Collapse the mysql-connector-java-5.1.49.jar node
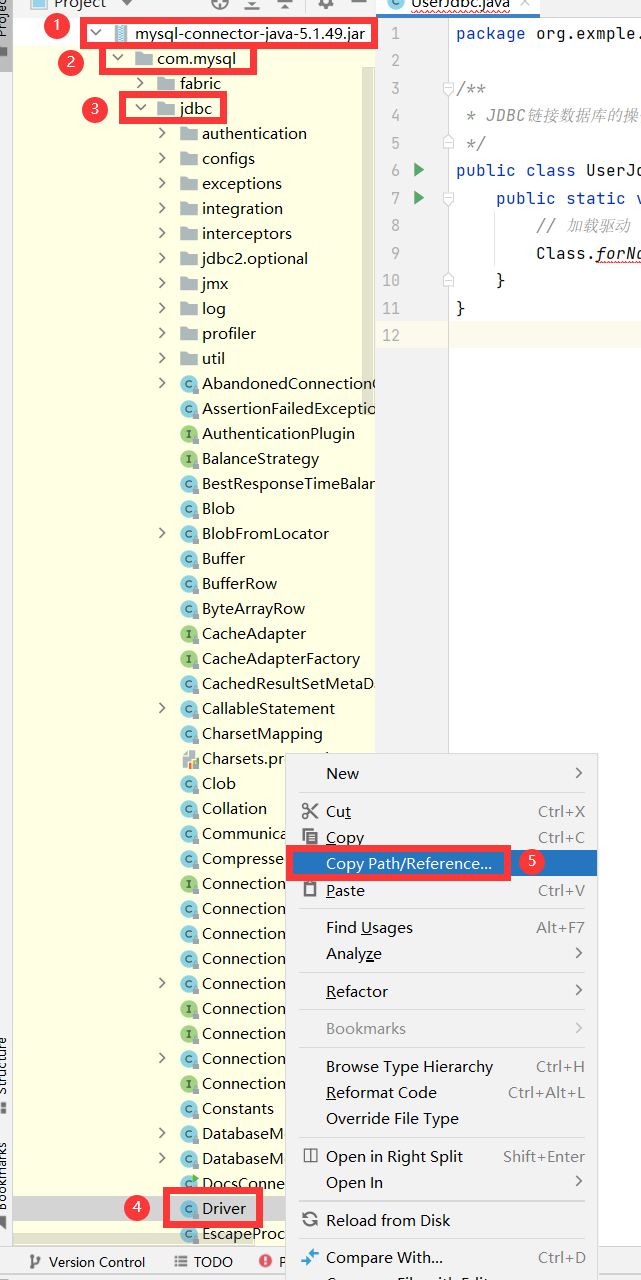 click(96, 33)
